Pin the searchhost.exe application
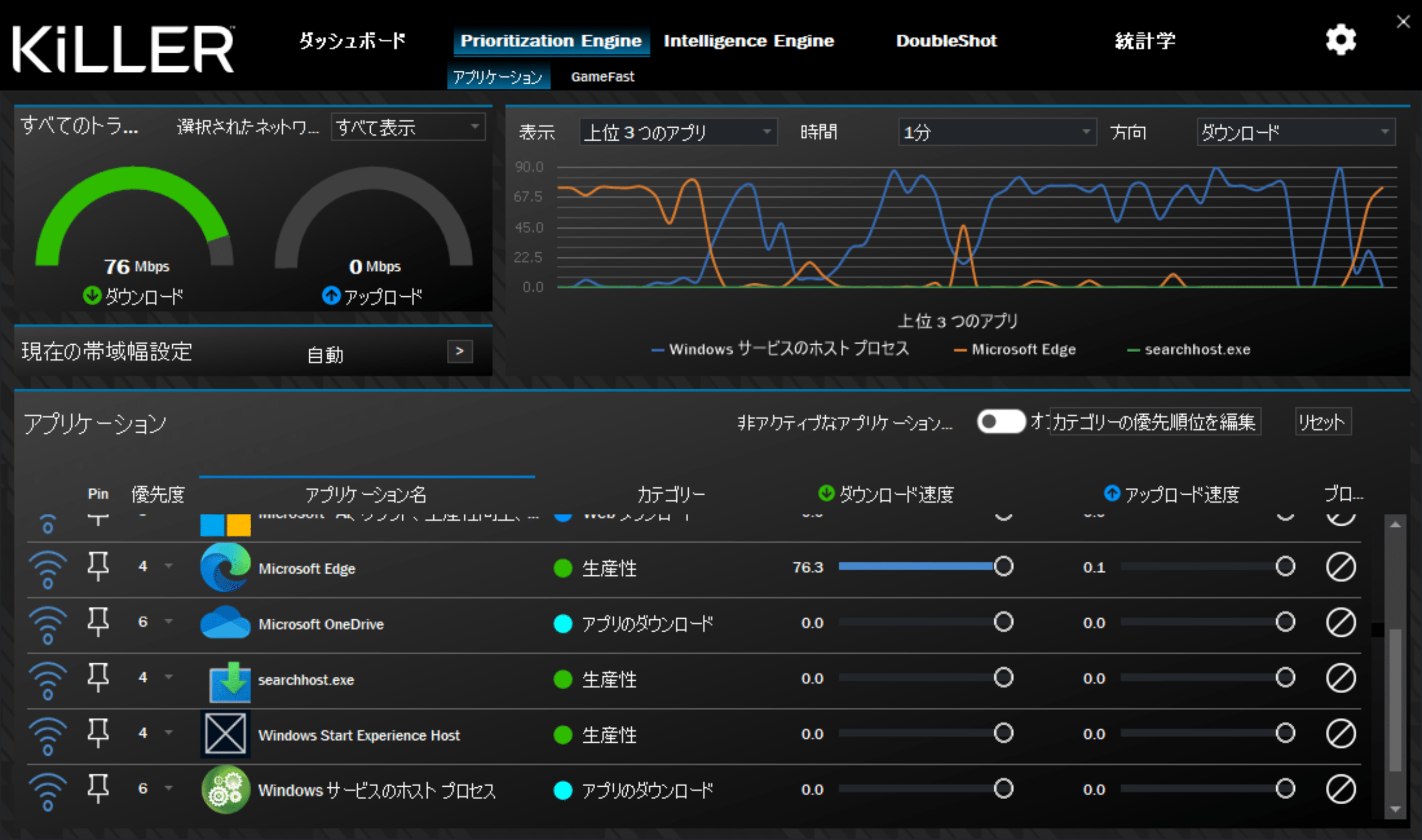 click(x=98, y=678)
